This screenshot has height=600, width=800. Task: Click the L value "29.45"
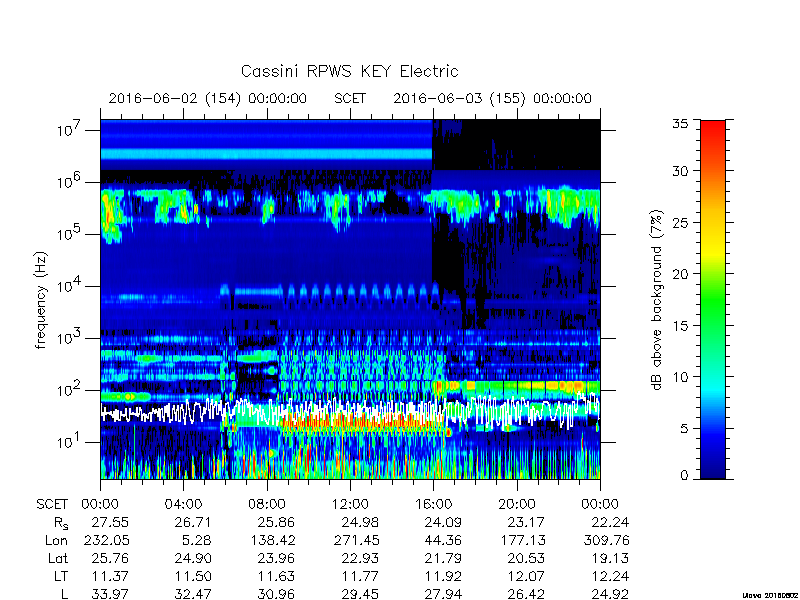360,594
